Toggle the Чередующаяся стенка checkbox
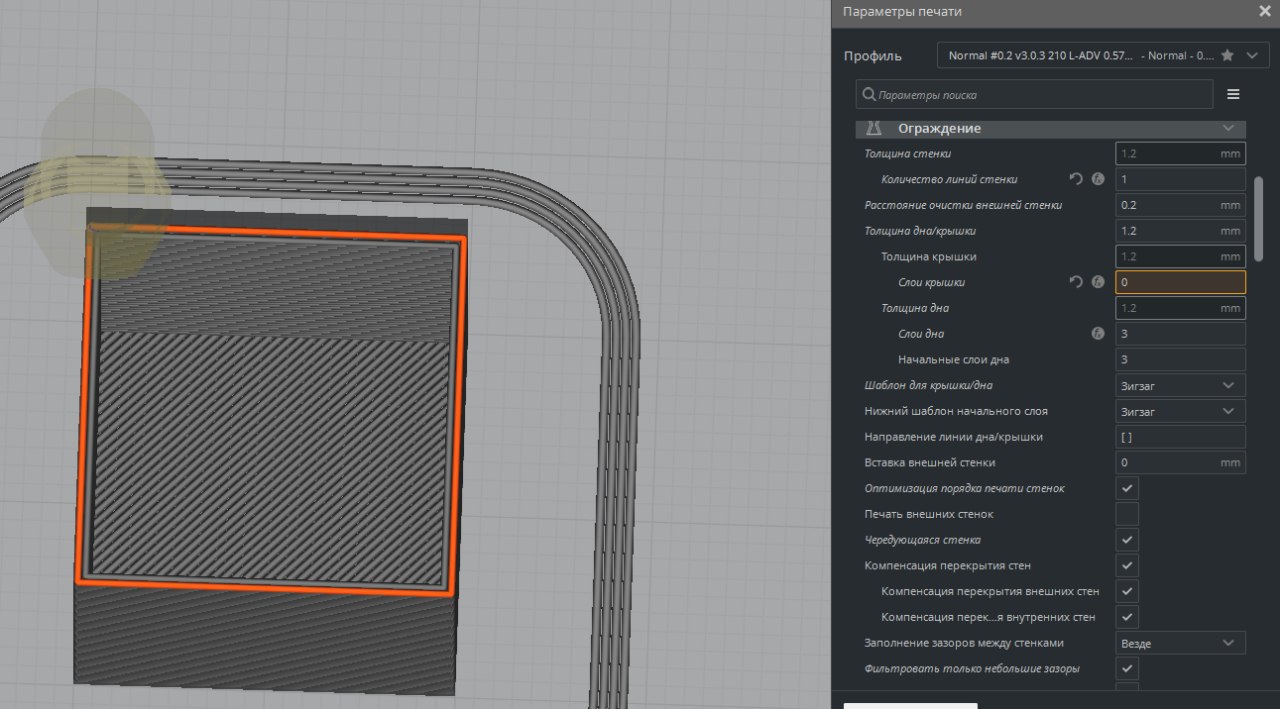This screenshot has height=709, width=1280. [x=1127, y=540]
